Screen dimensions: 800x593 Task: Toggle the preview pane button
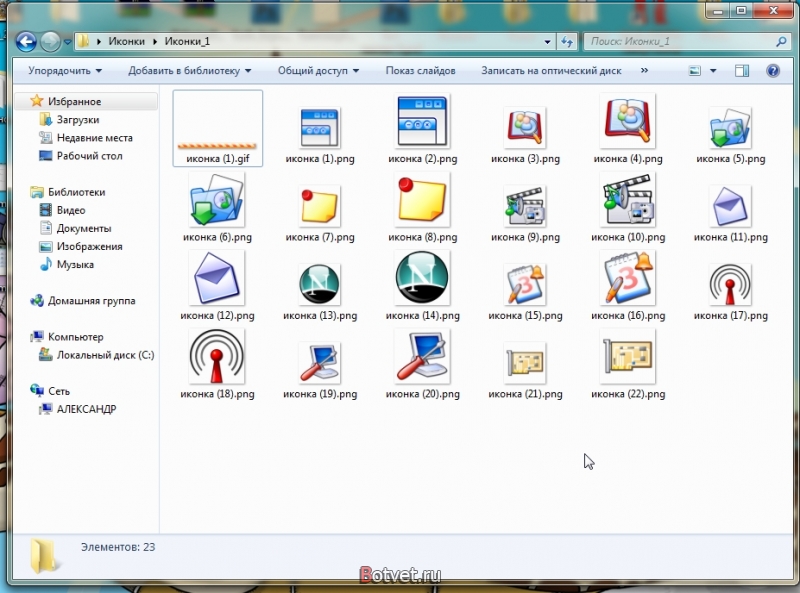[x=742, y=71]
